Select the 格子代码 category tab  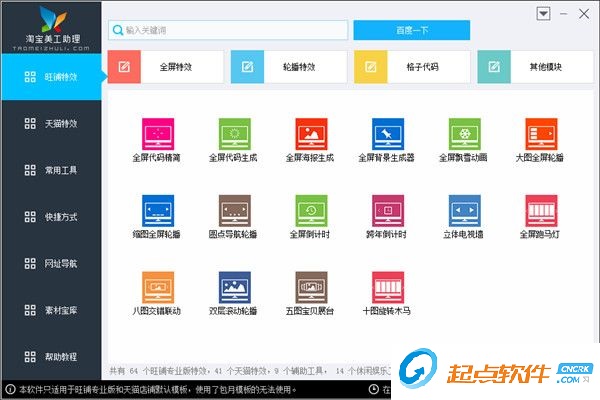pyautogui.click(x=412, y=67)
